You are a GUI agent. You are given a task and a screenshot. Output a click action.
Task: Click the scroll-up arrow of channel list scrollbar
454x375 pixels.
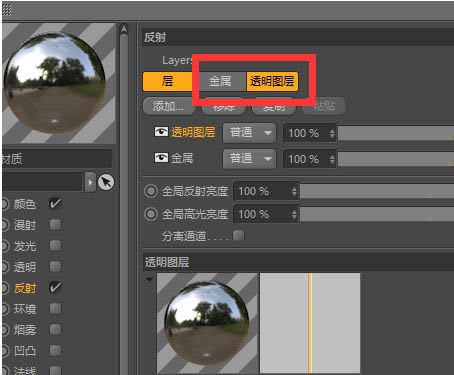pos(124,29)
